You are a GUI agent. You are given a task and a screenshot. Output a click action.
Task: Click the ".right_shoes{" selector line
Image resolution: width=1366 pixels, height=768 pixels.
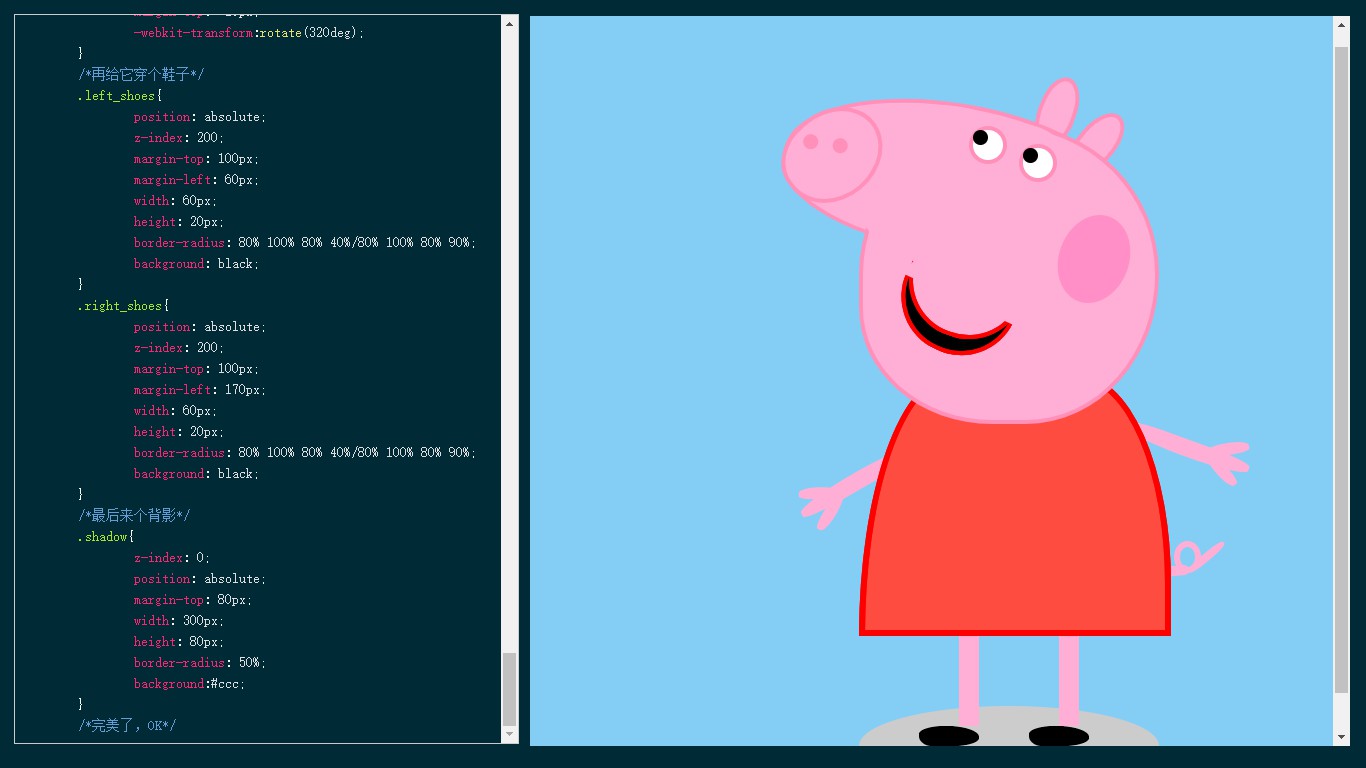(123, 306)
